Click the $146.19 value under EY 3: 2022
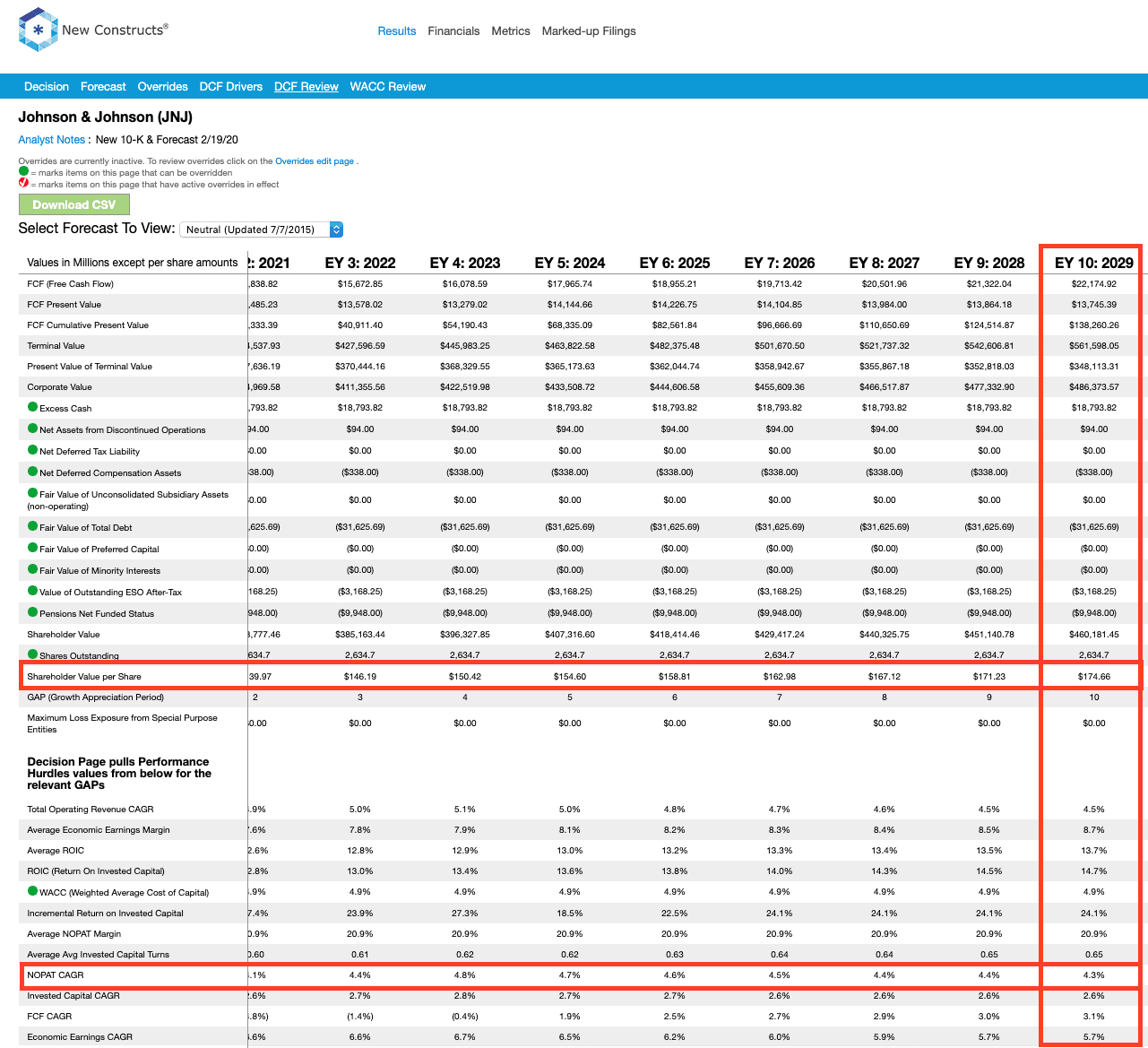This screenshot has height=1048, width=1148. coord(360,676)
